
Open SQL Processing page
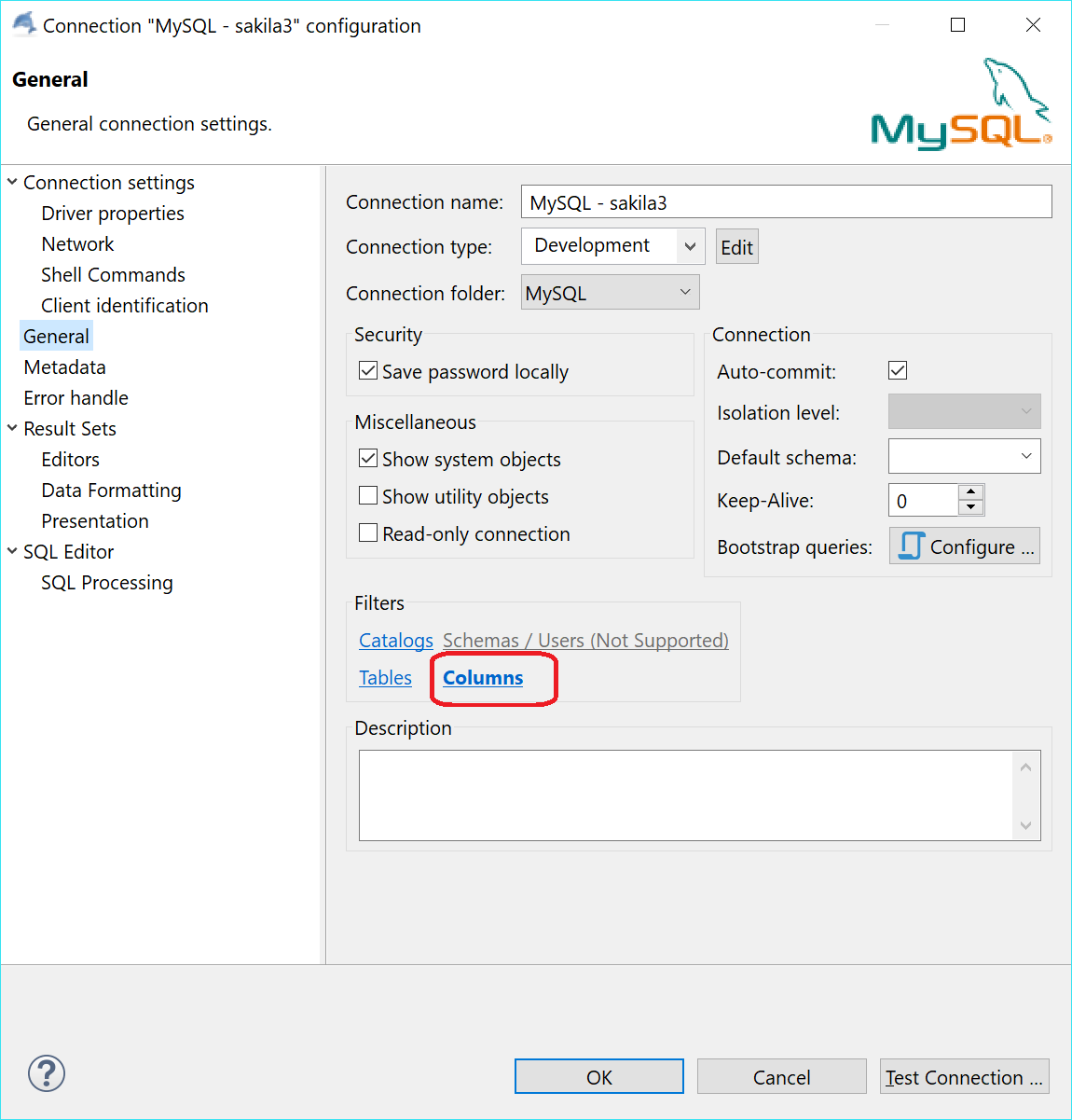(x=107, y=583)
